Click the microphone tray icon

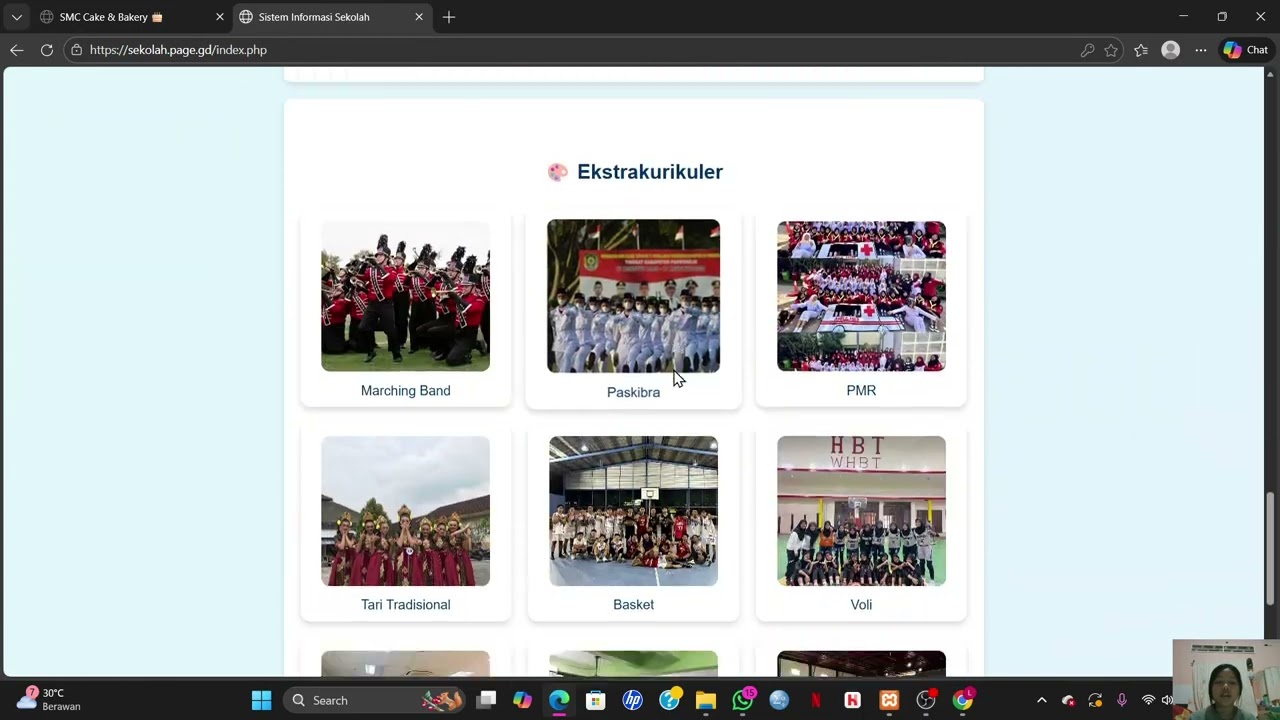pyautogui.click(x=1121, y=701)
